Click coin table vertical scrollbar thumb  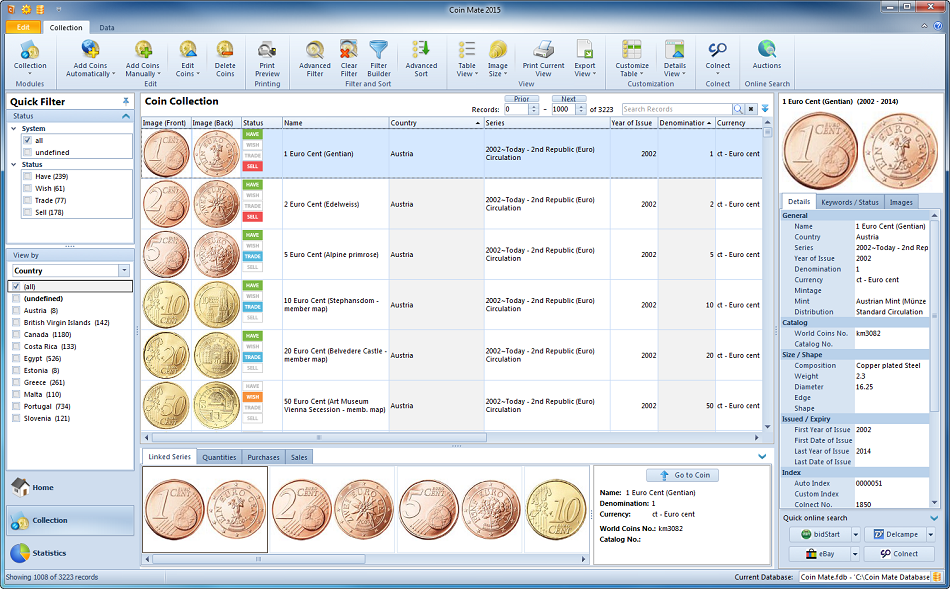point(768,131)
